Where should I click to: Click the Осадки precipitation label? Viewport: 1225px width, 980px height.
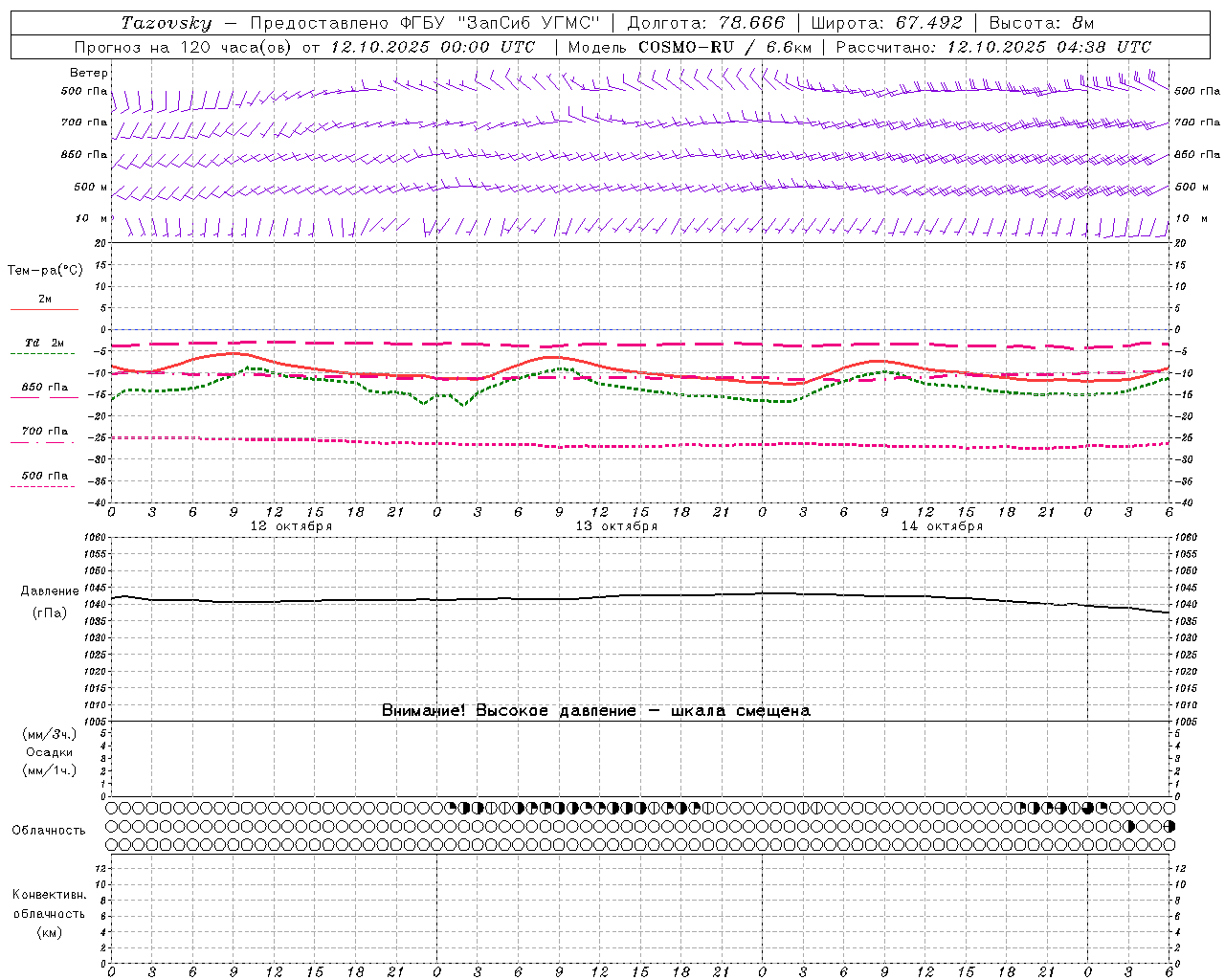pos(50,752)
